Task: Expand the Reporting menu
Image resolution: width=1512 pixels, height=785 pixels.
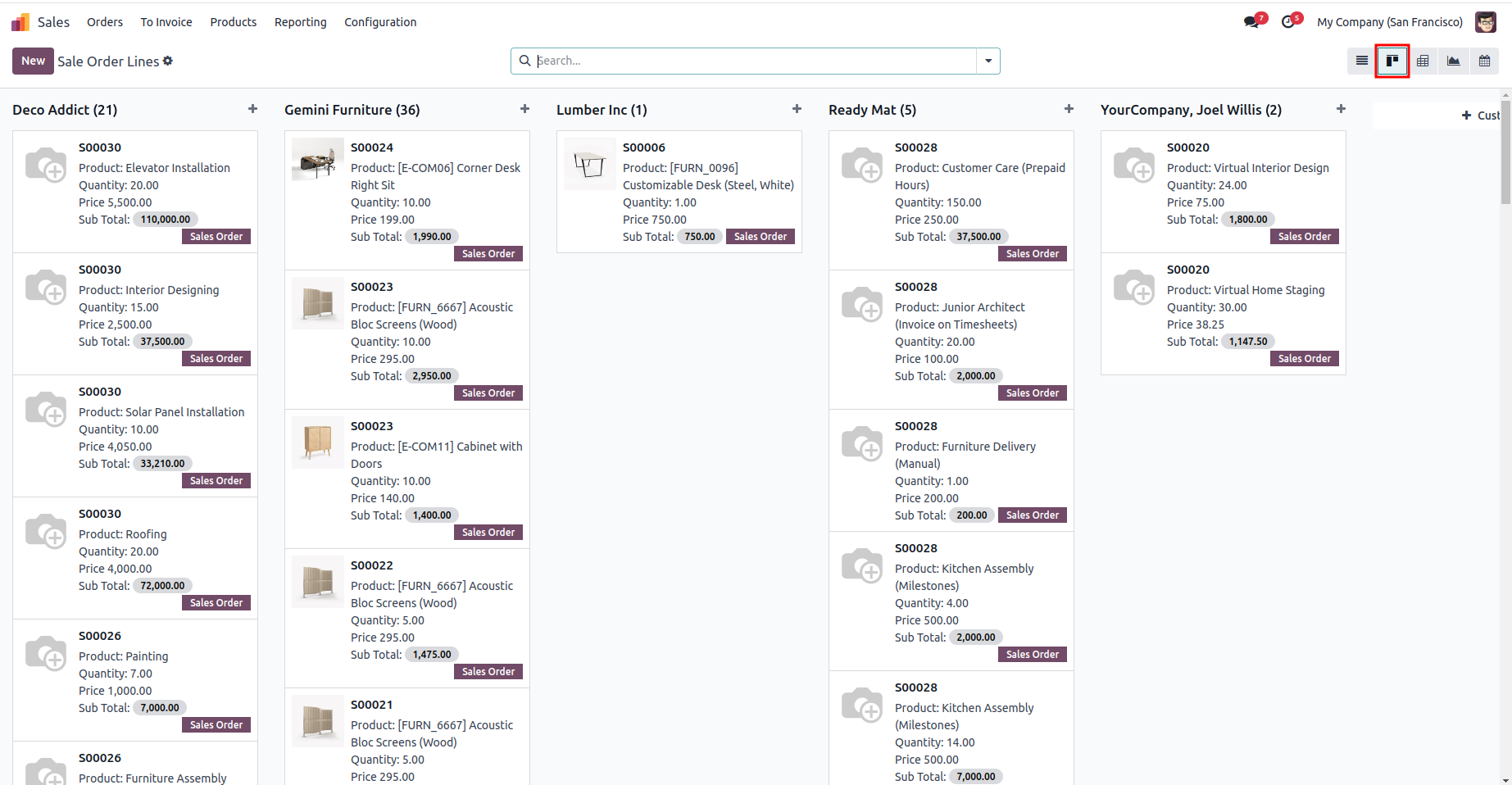Action: 300,22
